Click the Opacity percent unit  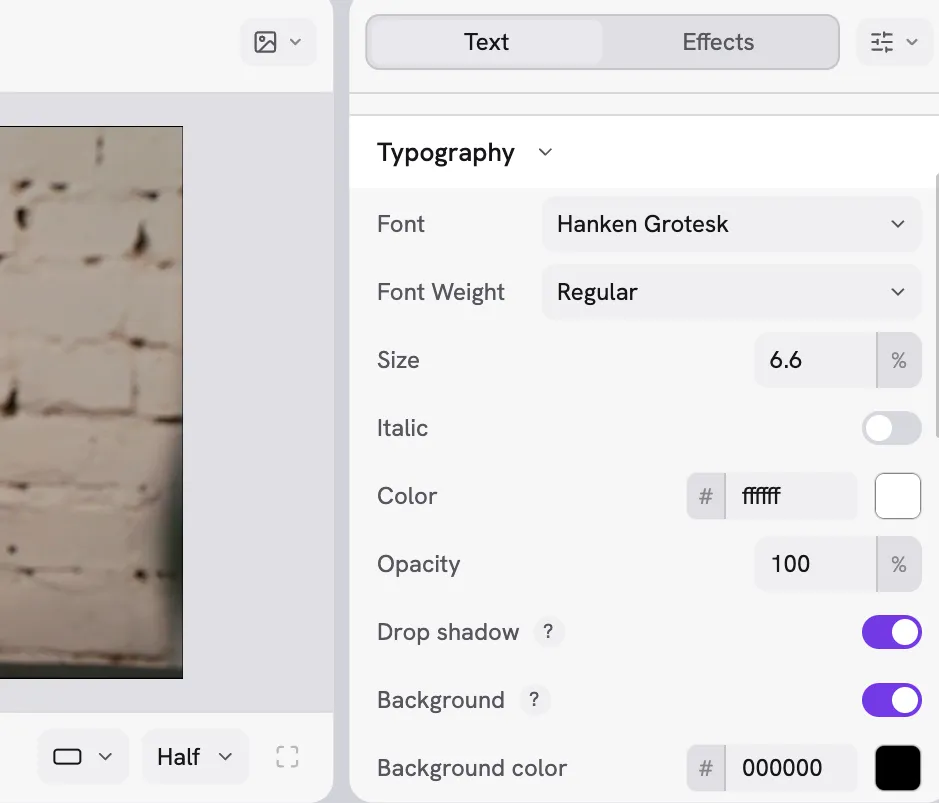point(899,564)
